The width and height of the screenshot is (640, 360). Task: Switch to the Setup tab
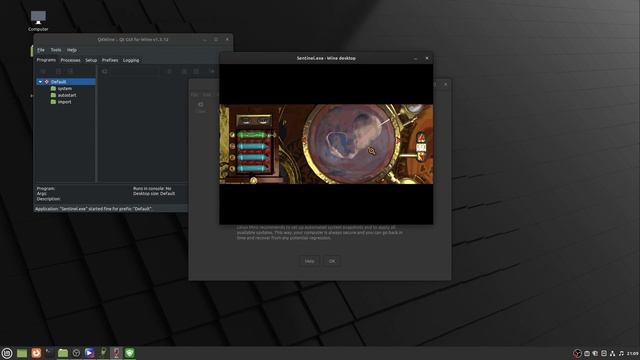coord(91,60)
